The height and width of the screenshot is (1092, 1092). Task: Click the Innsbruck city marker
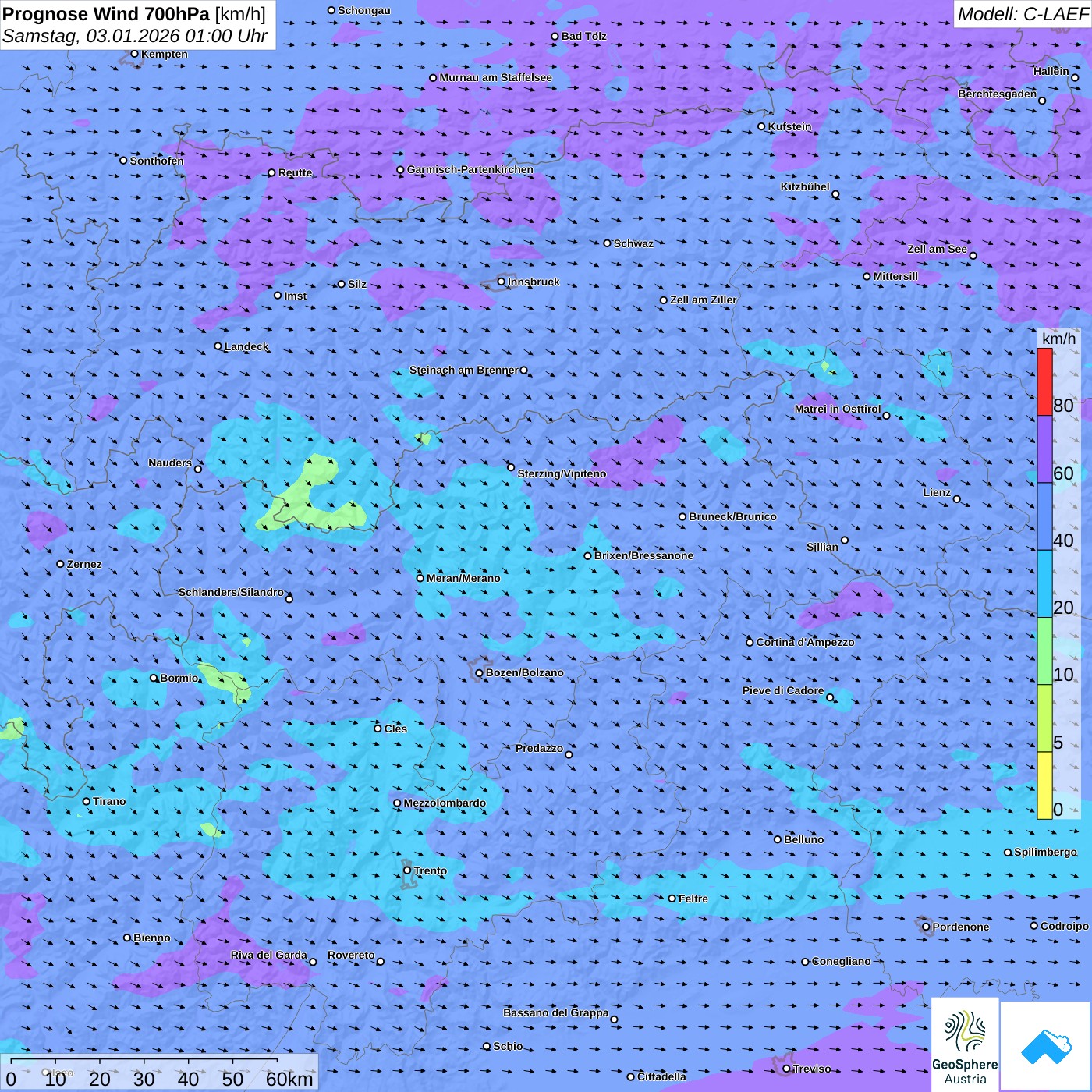502,282
